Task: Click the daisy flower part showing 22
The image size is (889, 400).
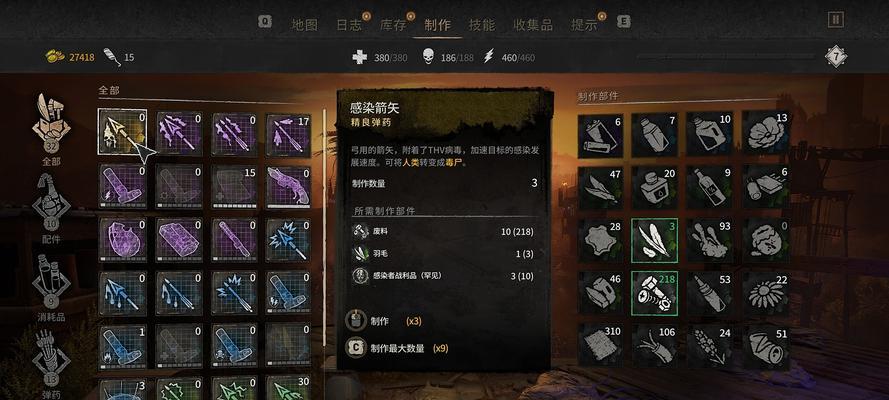Action: (766, 293)
